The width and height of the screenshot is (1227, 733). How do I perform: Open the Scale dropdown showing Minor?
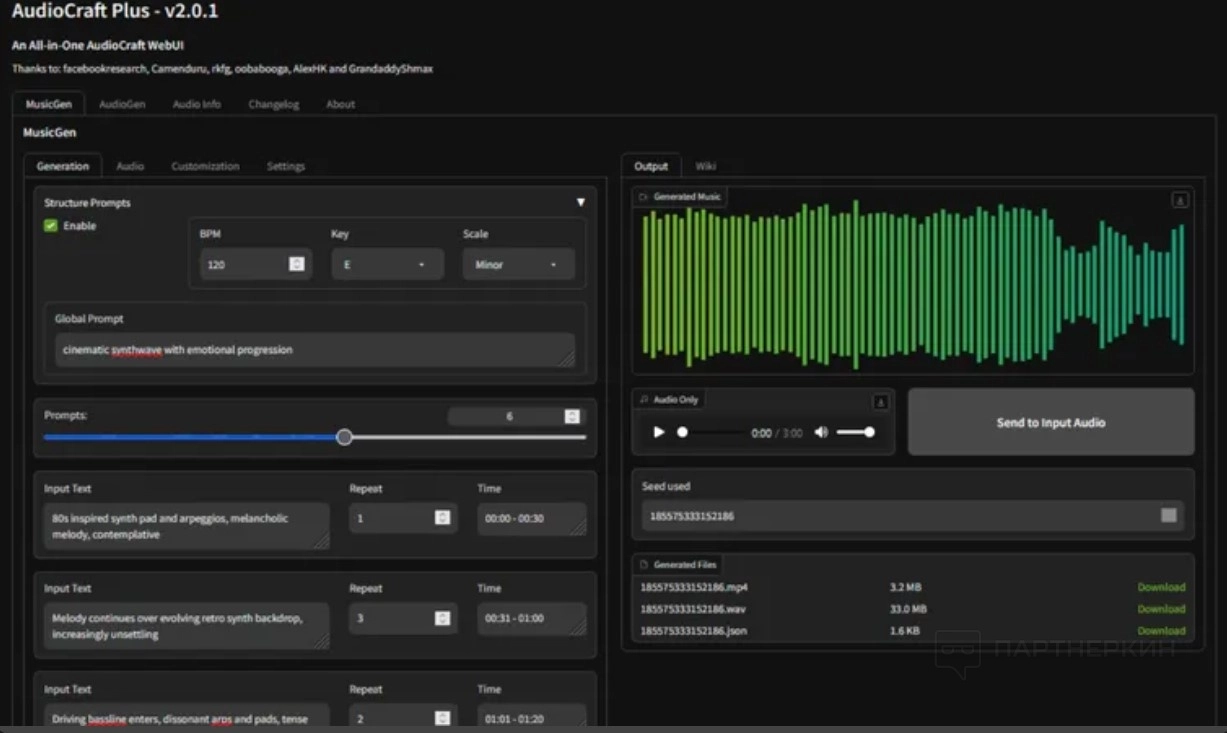pos(517,265)
